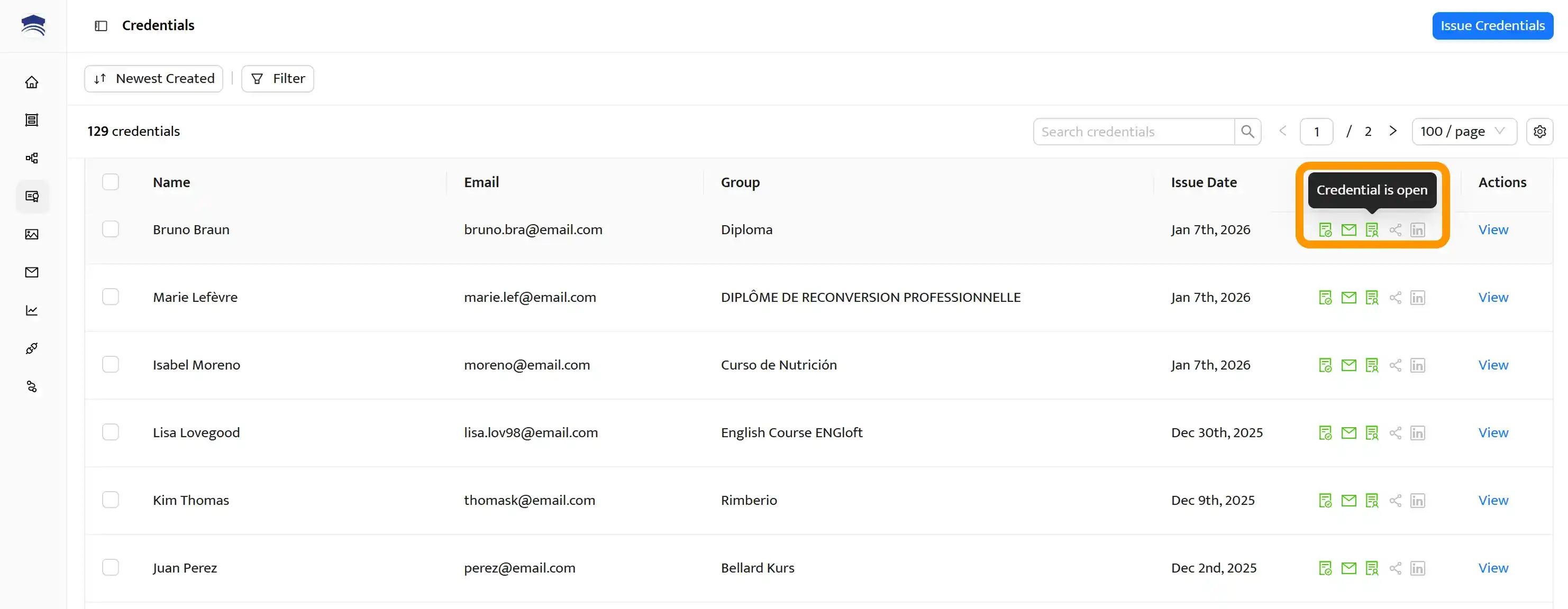Tick the checkbox for Lisa Lovegood
Screen dimensions: 1568x609
(110, 432)
